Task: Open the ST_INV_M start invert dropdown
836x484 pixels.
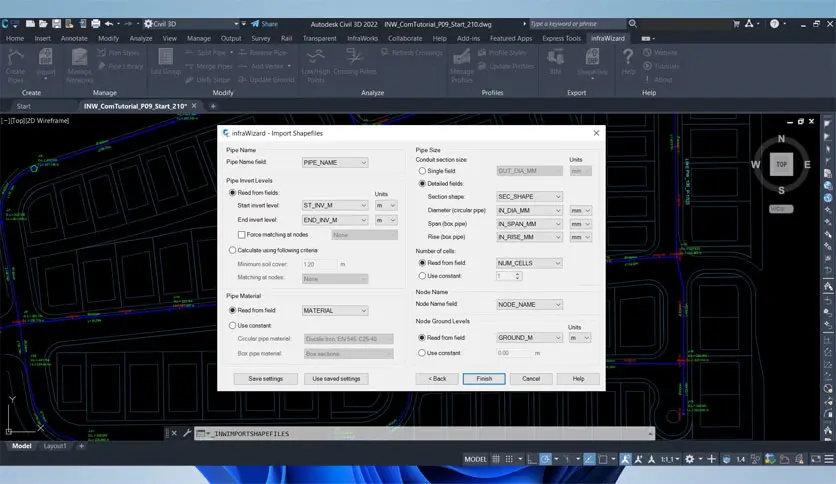Action: point(335,205)
